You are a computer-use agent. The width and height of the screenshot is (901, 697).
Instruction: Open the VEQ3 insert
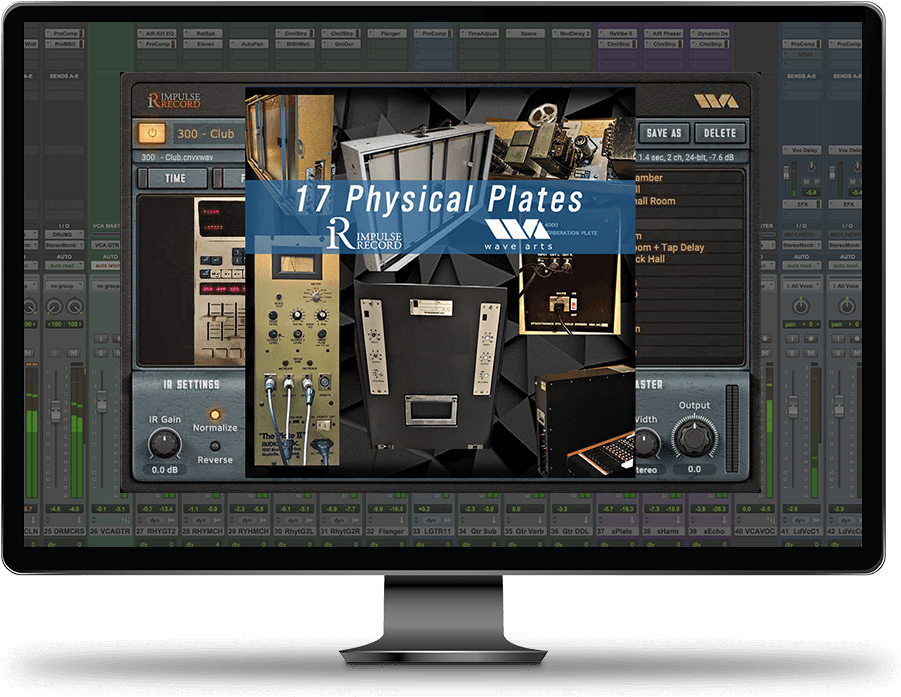802,54
